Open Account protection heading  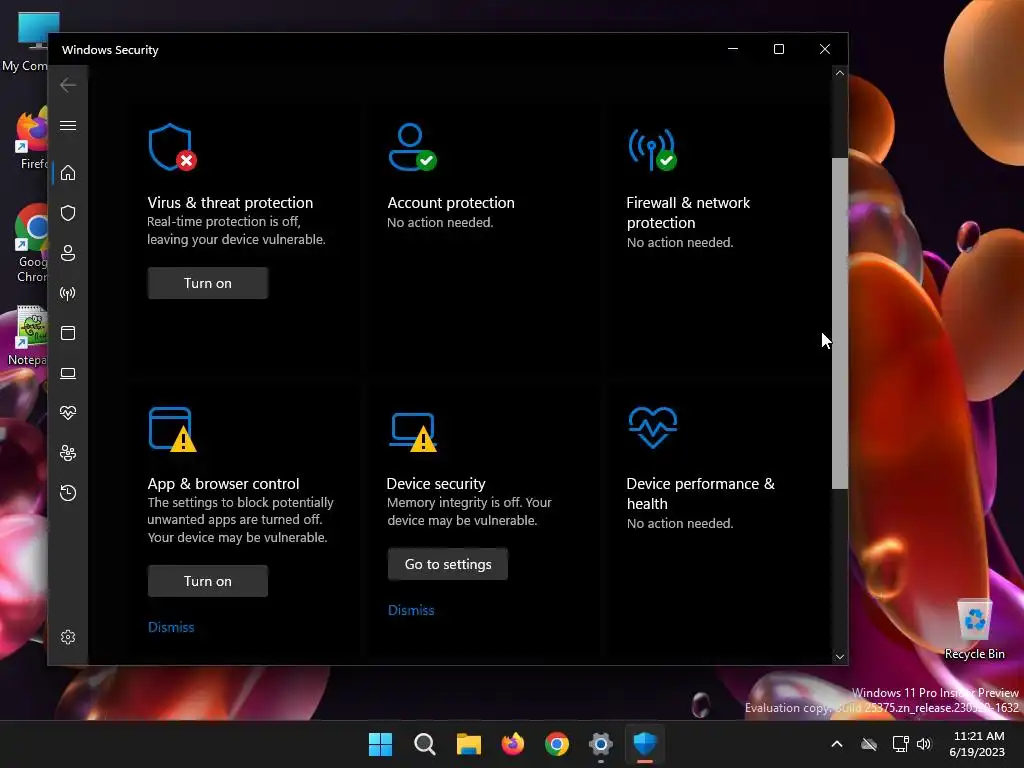click(451, 202)
